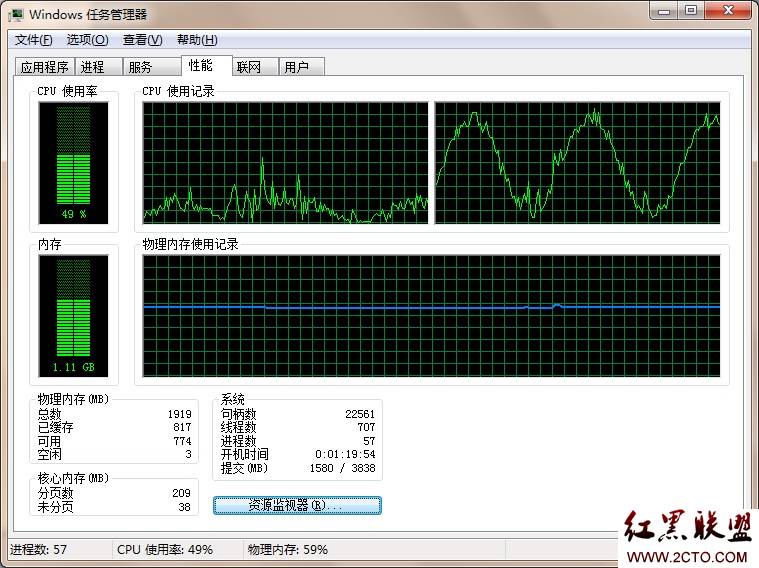Screen dimensions: 759x568
Task: Switch to the 应用程序 tab
Action: click(x=45, y=67)
